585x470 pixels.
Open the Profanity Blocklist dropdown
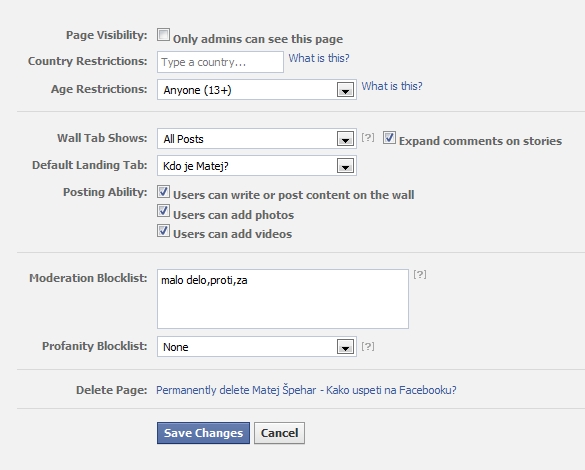point(257,347)
